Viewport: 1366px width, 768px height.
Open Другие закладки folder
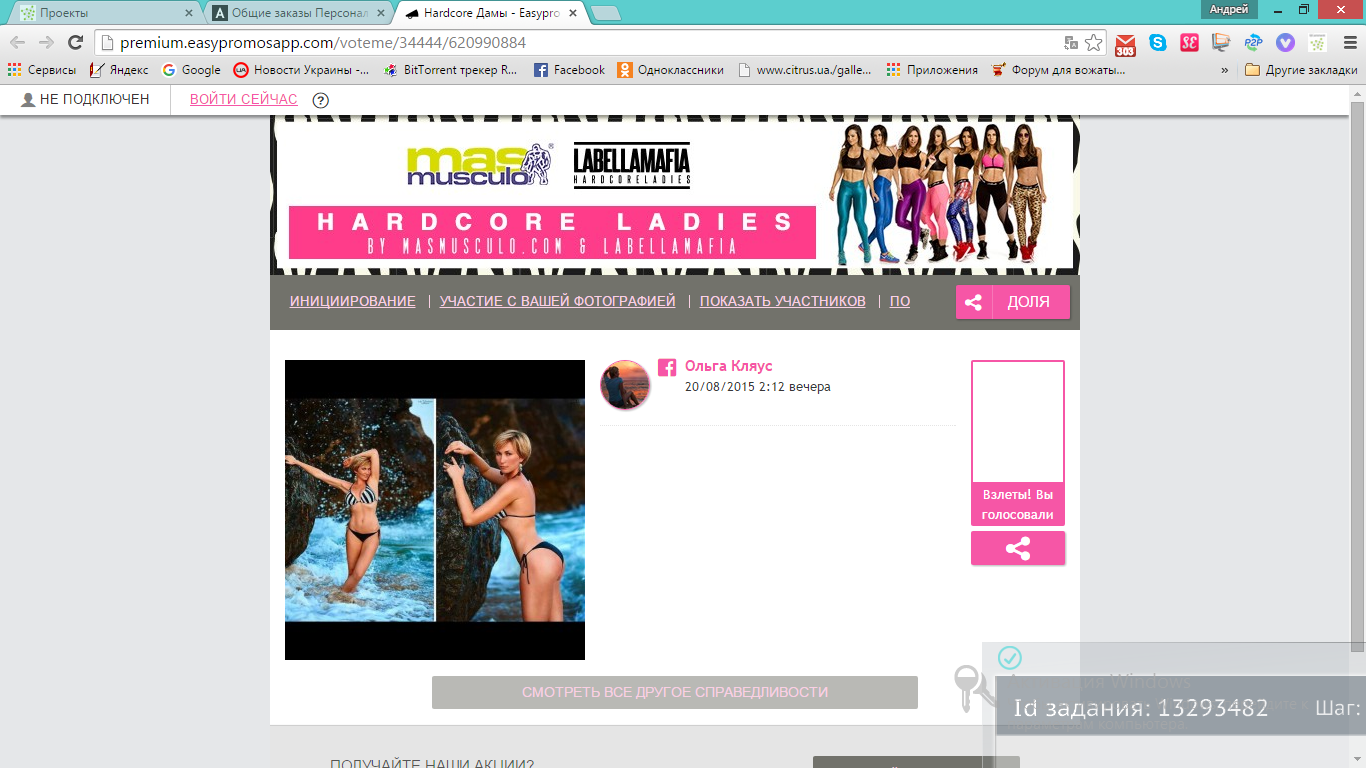point(1302,70)
